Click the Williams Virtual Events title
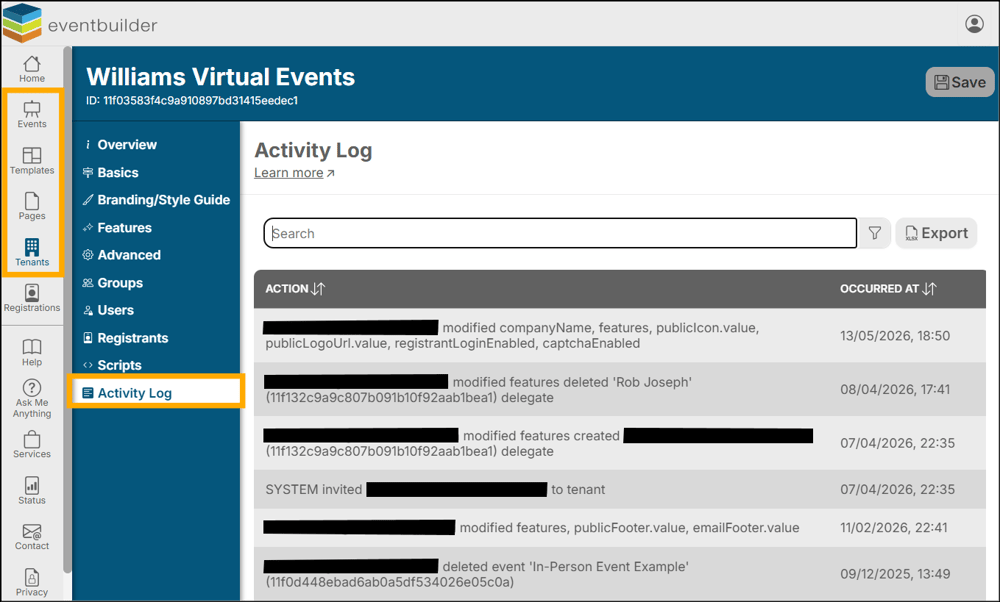The height and width of the screenshot is (602, 1000). (221, 77)
